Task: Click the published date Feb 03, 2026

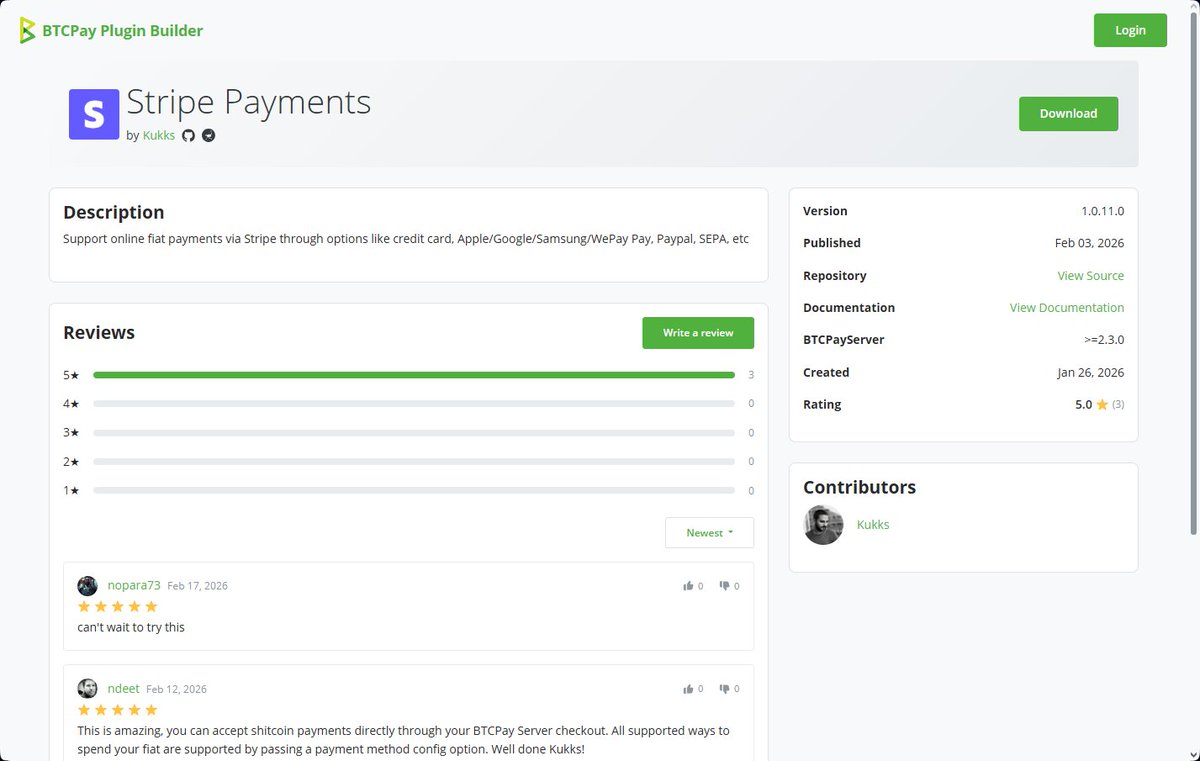Action: pyautogui.click(x=1089, y=243)
